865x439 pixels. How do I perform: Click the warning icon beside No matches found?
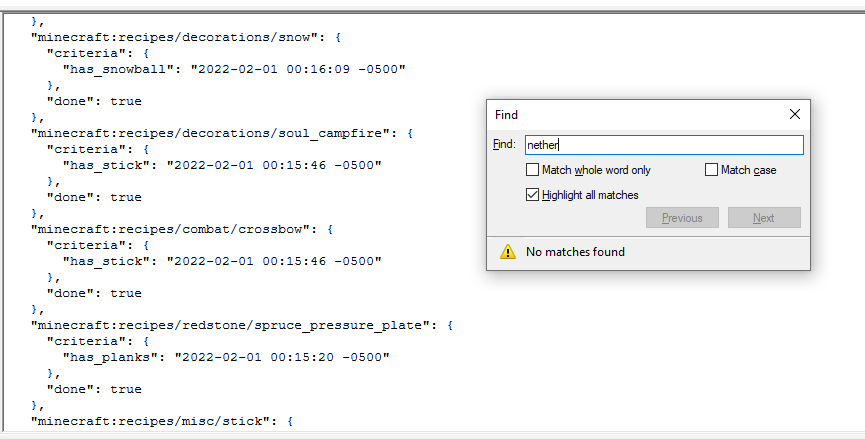(x=508, y=252)
